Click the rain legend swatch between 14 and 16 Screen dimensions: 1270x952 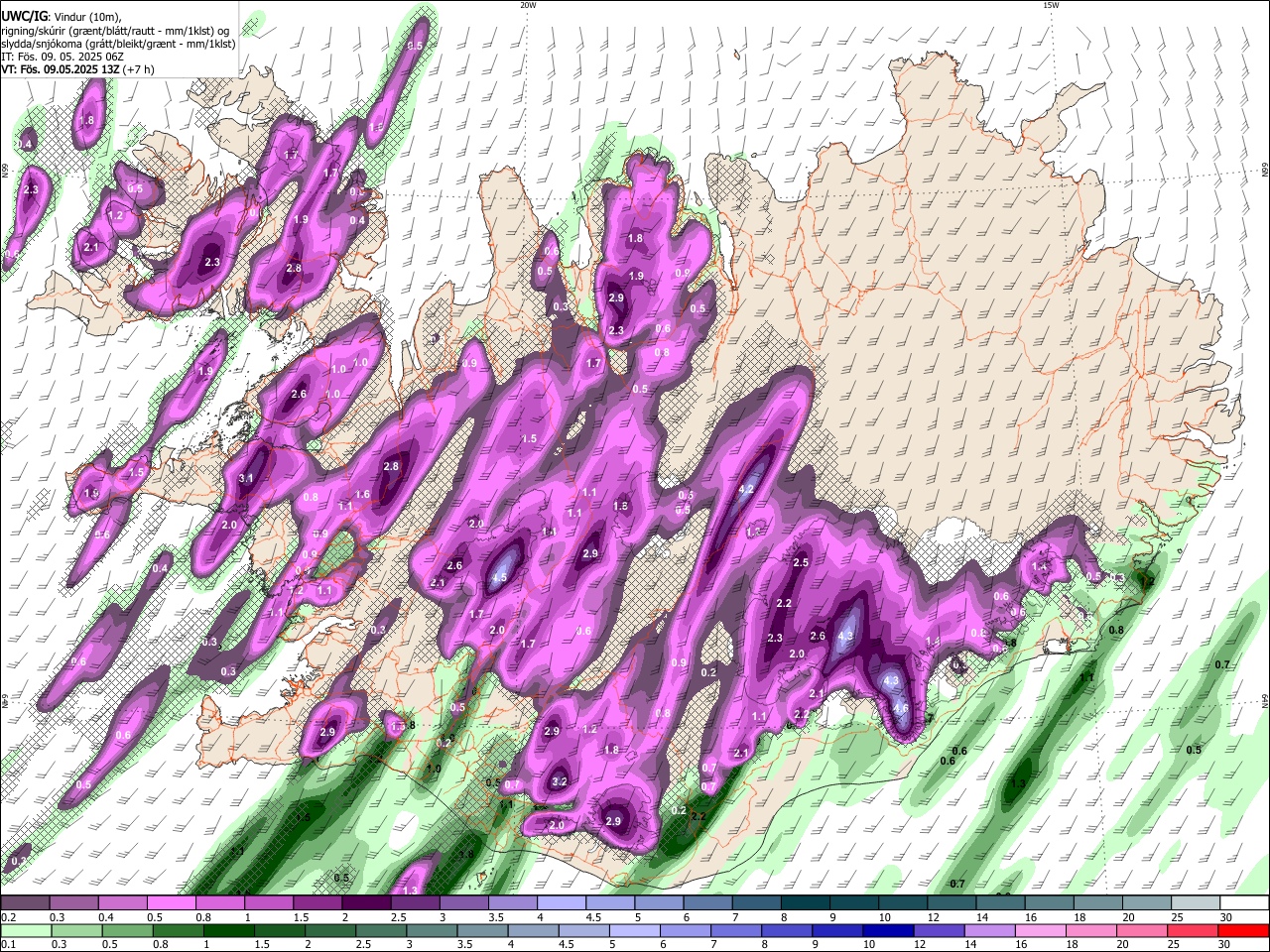(x=990, y=930)
